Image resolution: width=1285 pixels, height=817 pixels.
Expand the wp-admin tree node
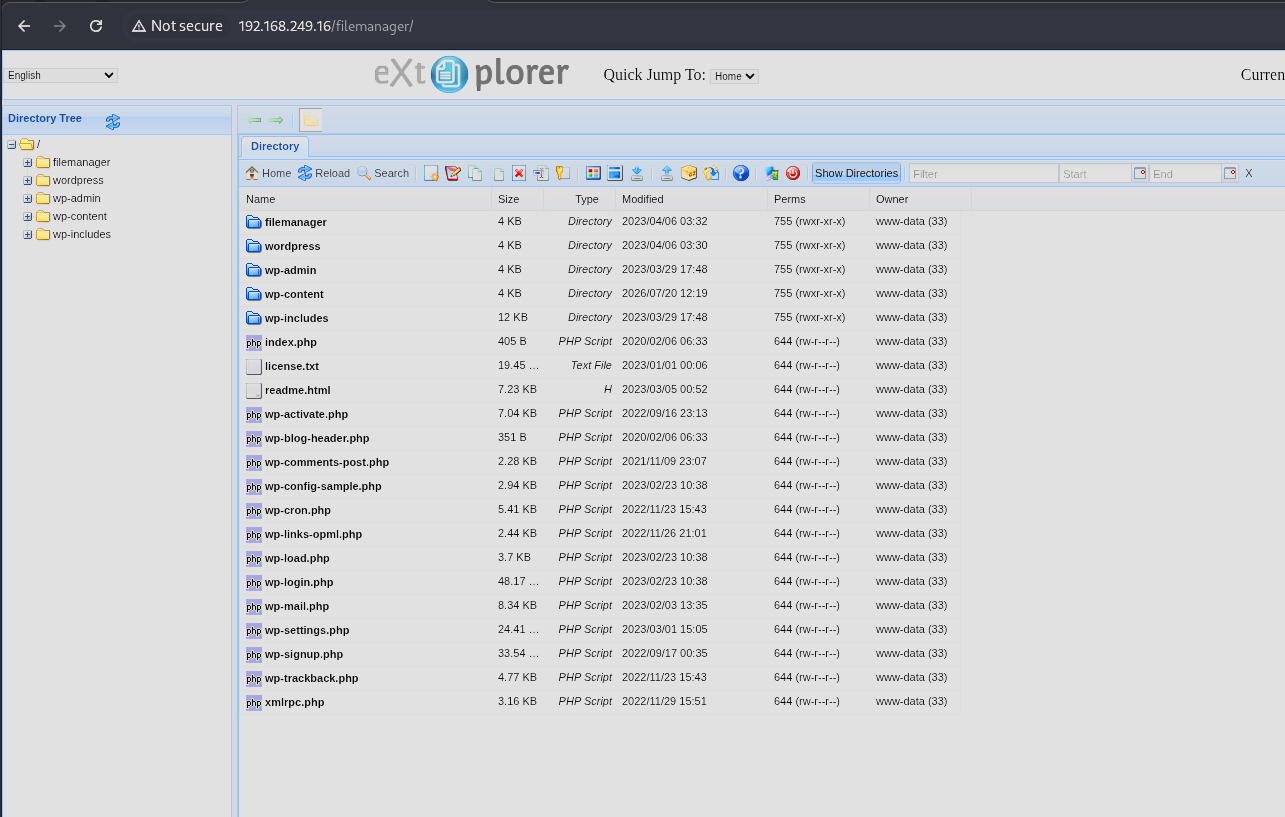click(x=28, y=198)
